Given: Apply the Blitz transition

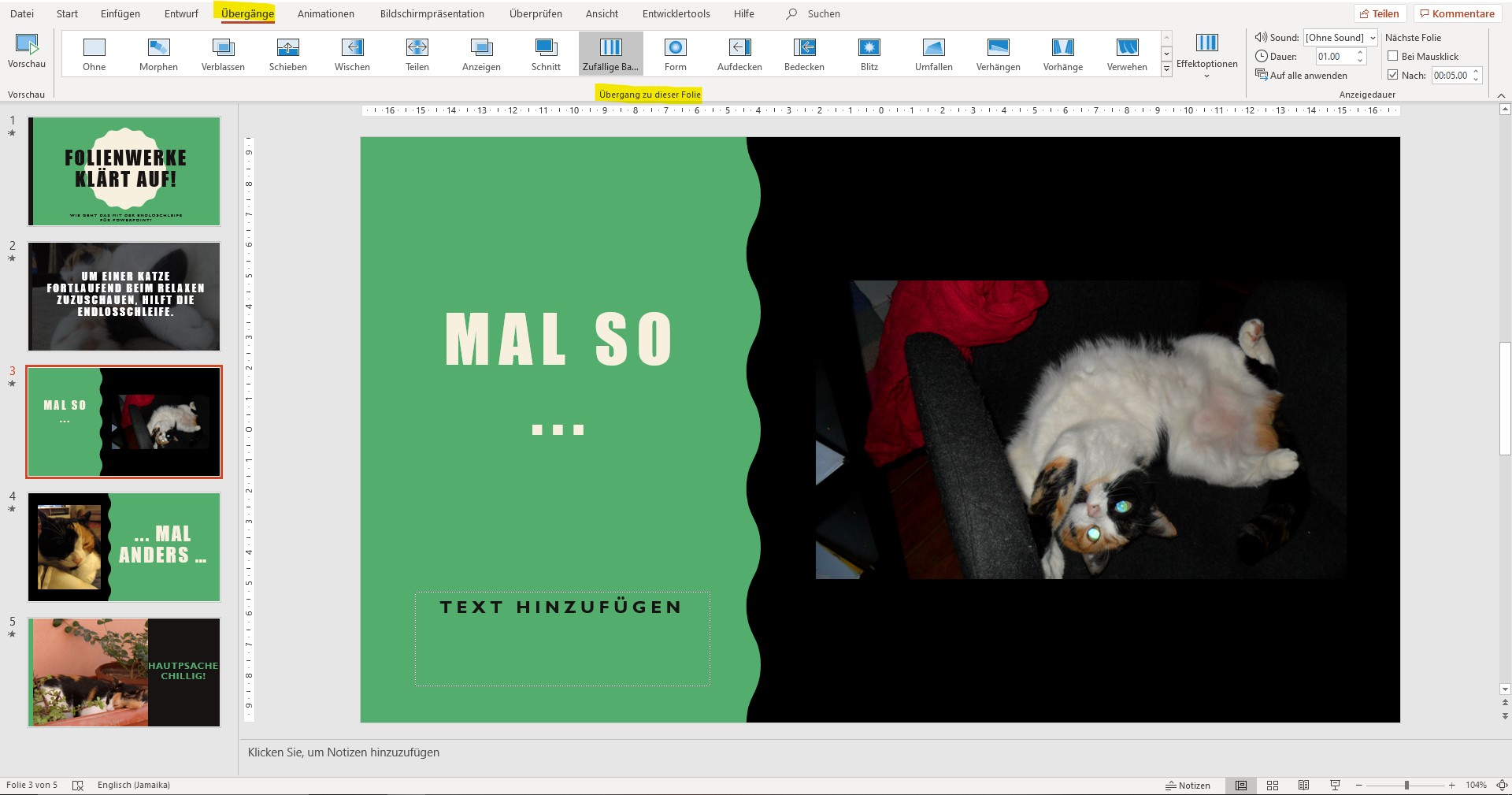Looking at the screenshot, I should (x=869, y=54).
